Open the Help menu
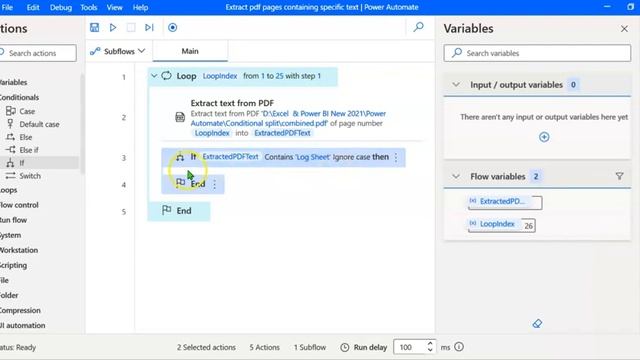640x360 pixels. click(x=140, y=7)
